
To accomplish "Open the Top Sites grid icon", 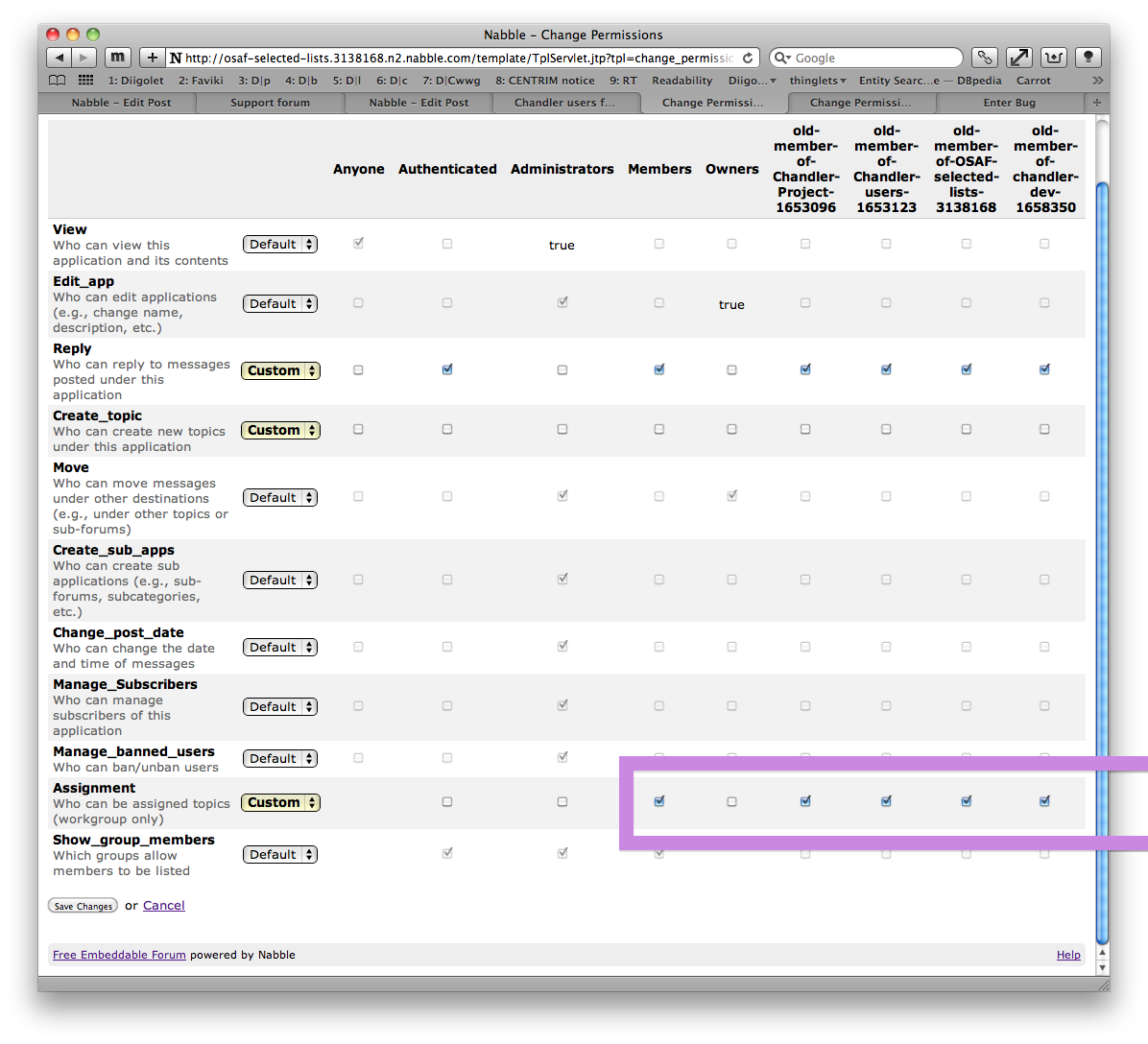I will [85, 81].
